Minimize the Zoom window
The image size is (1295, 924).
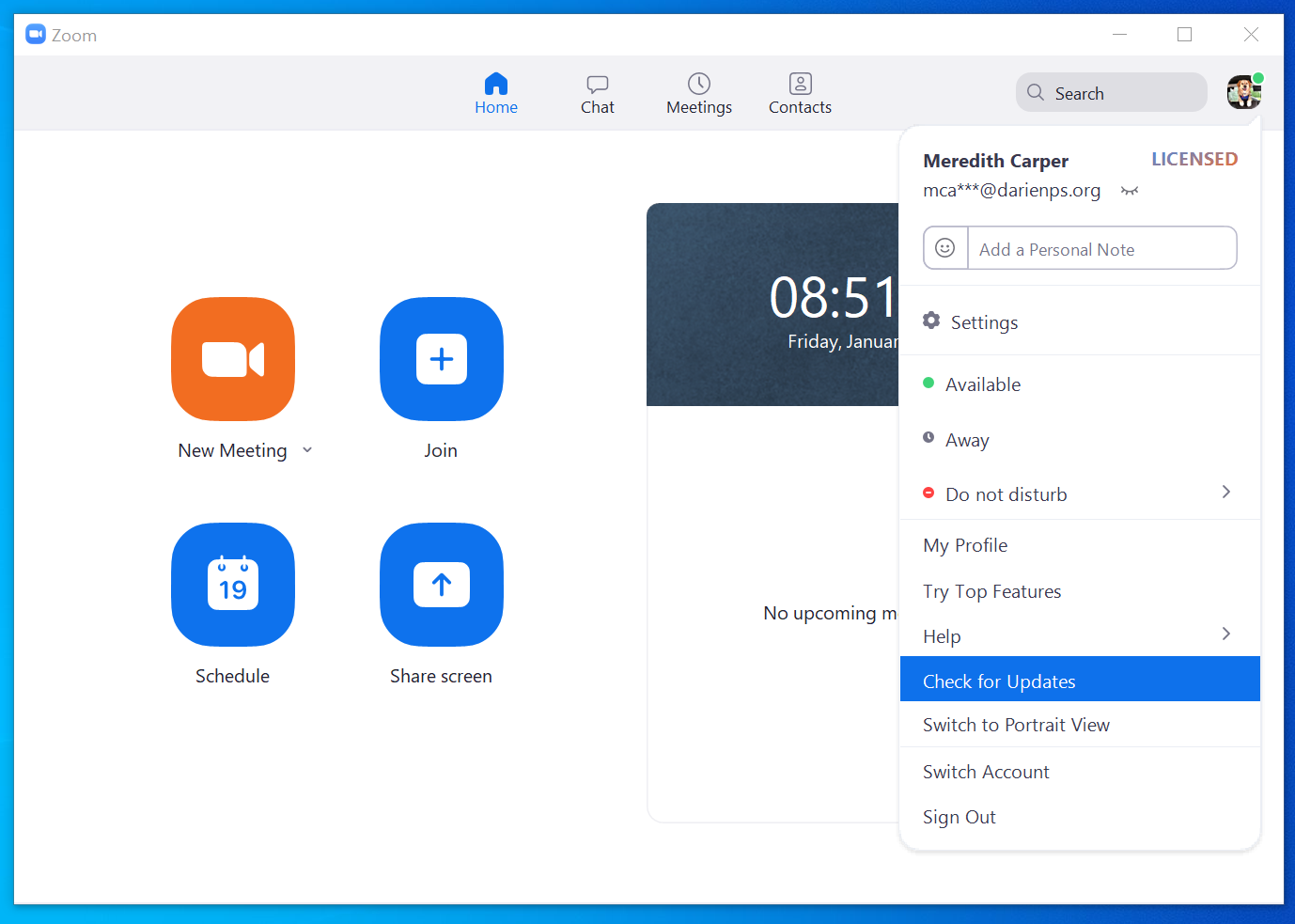point(1119,35)
